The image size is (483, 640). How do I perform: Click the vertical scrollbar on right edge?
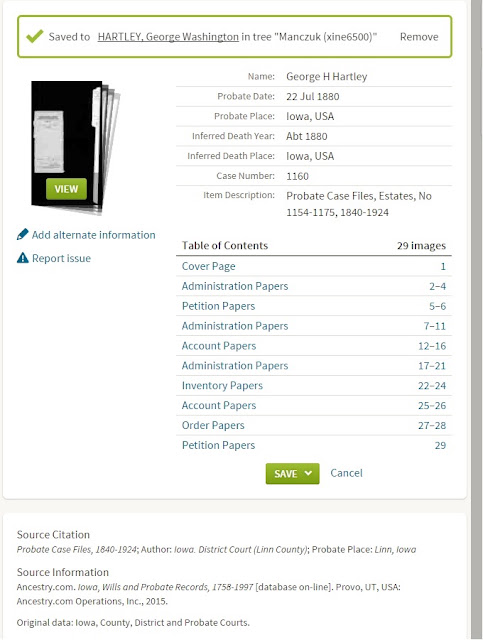point(476,320)
